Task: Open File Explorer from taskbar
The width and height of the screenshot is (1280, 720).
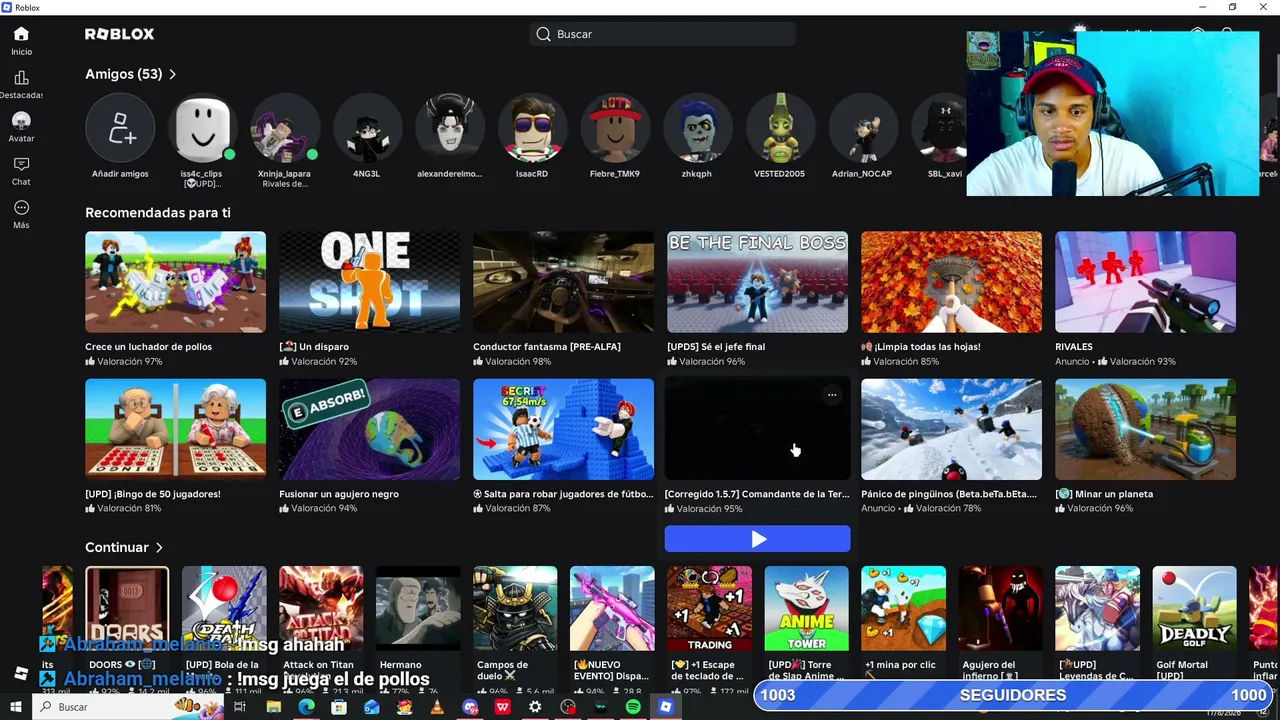Action: [273, 707]
